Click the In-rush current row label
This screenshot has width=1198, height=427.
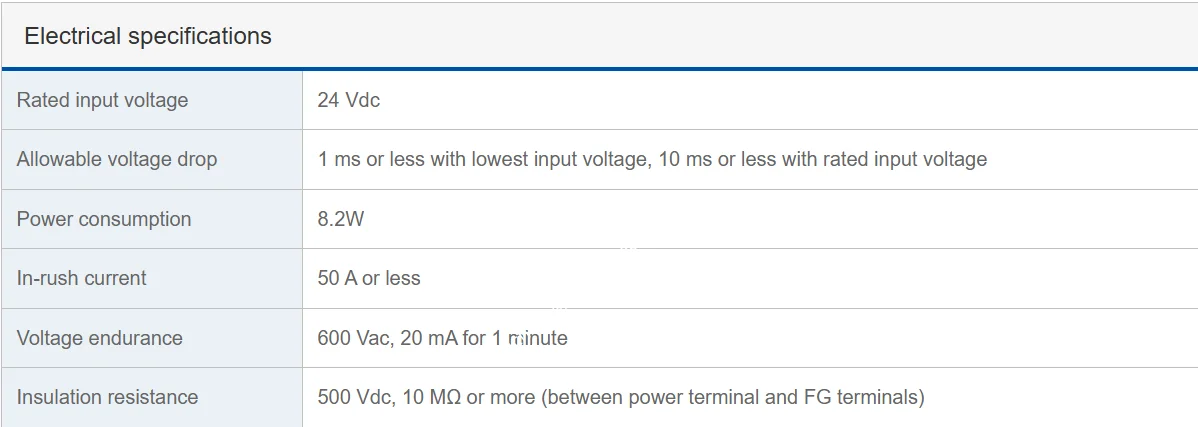(x=82, y=278)
